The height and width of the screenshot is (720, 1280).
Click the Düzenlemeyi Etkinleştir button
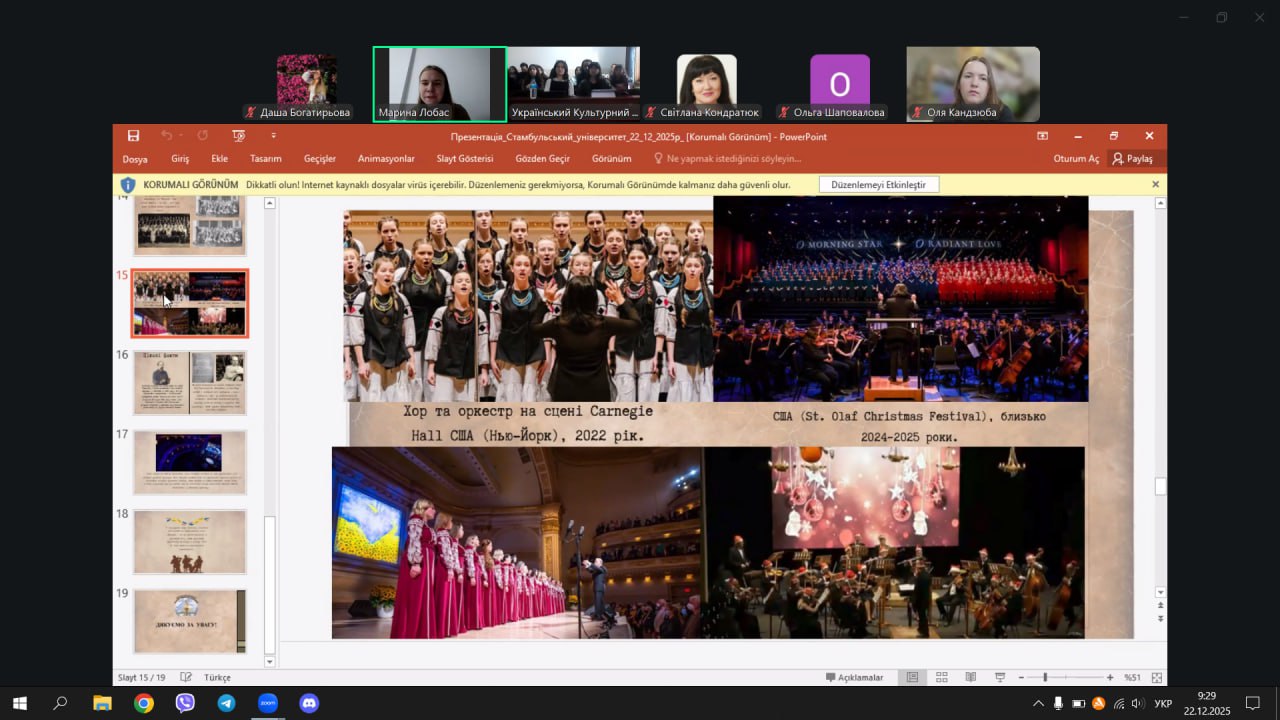pyautogui.click(x=879, y=185)
